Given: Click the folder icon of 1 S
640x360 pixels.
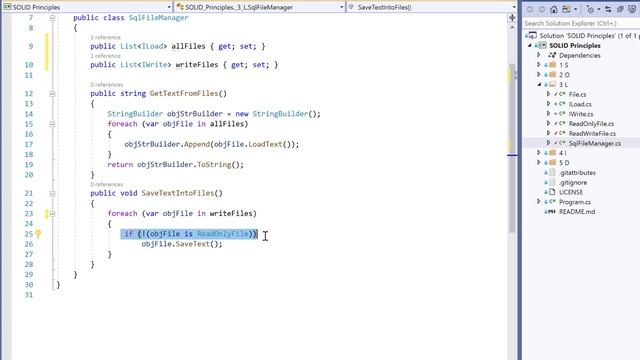Looking at the screenshot, I should [x=553, y=65].
